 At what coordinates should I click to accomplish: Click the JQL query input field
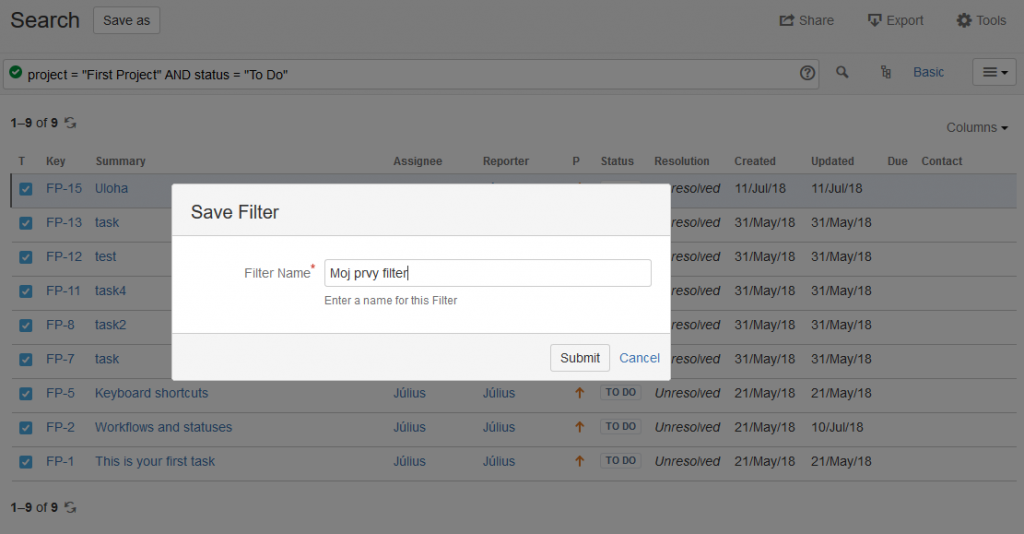click(411, 74)
